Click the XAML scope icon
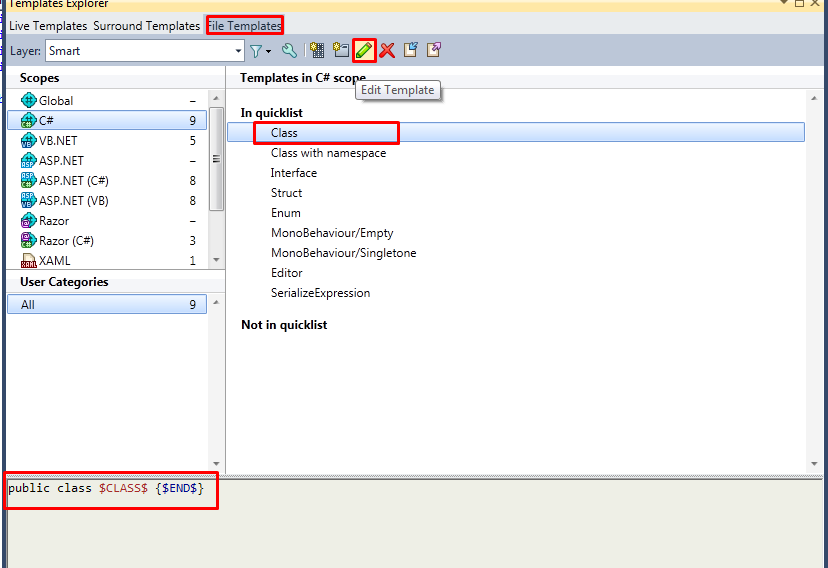 coord(29,261)
